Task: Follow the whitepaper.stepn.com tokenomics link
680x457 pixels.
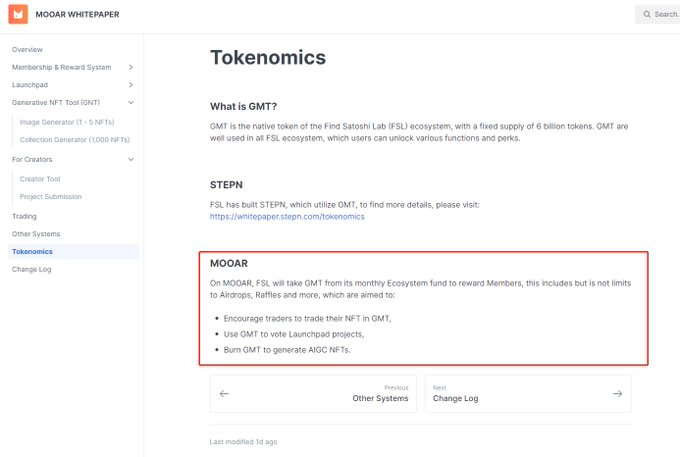Action: (287, 216)
